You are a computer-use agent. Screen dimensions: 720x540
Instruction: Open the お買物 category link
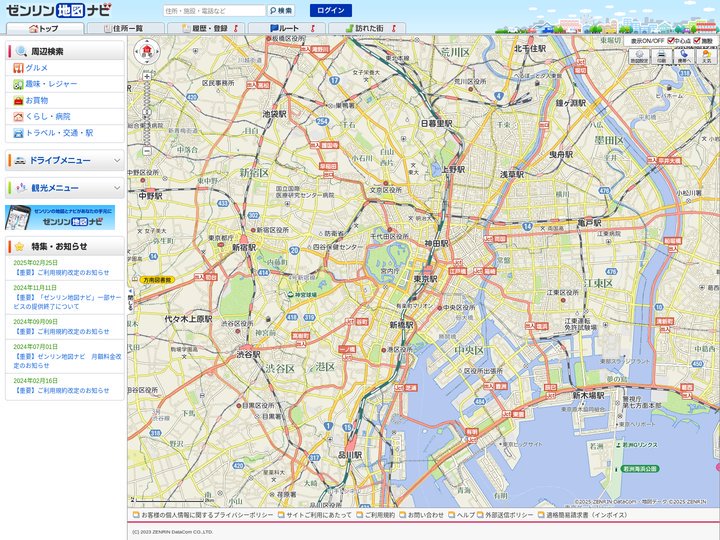tap(37, 101)
